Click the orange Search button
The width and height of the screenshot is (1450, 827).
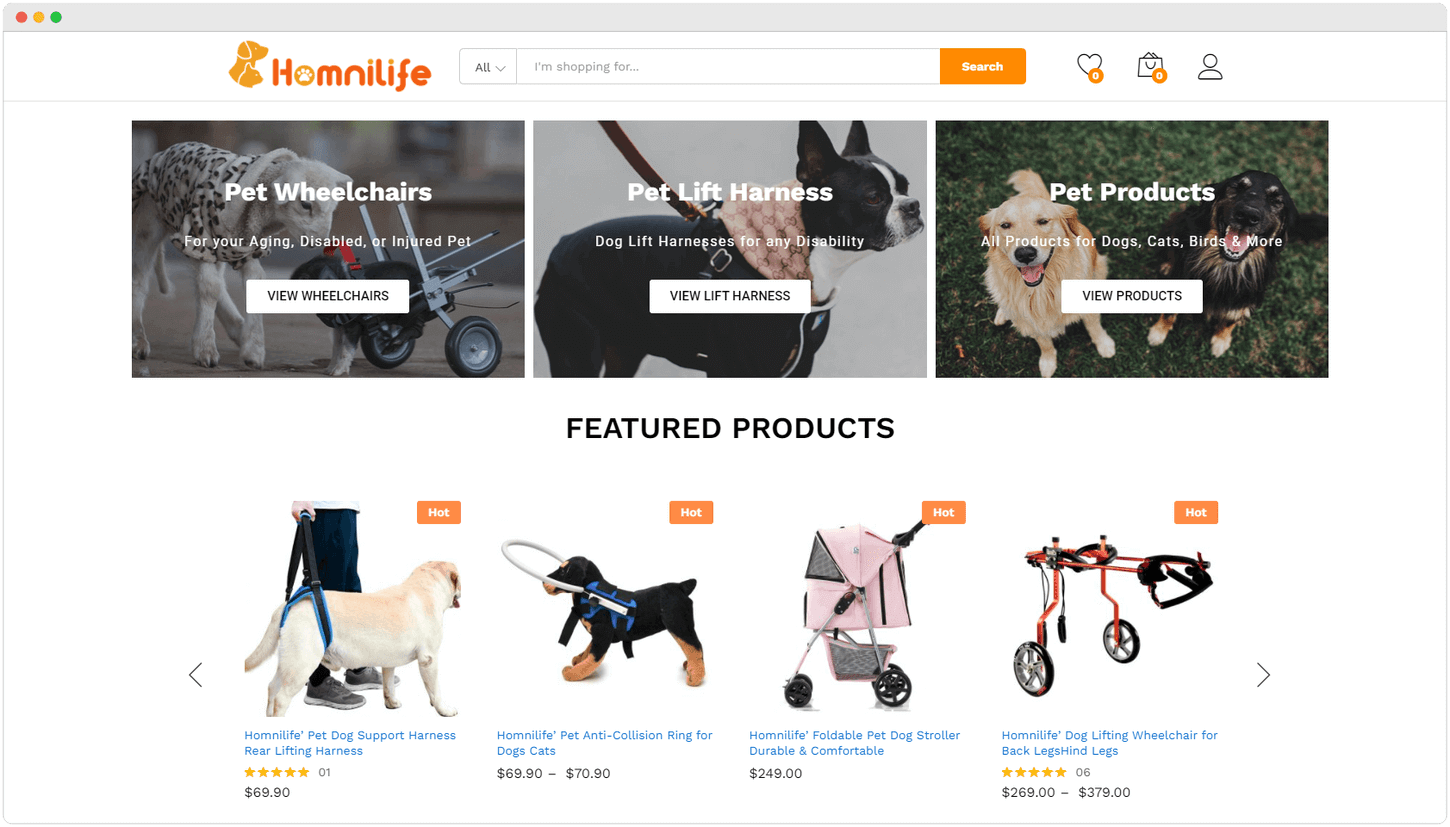pyautogui.click(x=982, y=67)
